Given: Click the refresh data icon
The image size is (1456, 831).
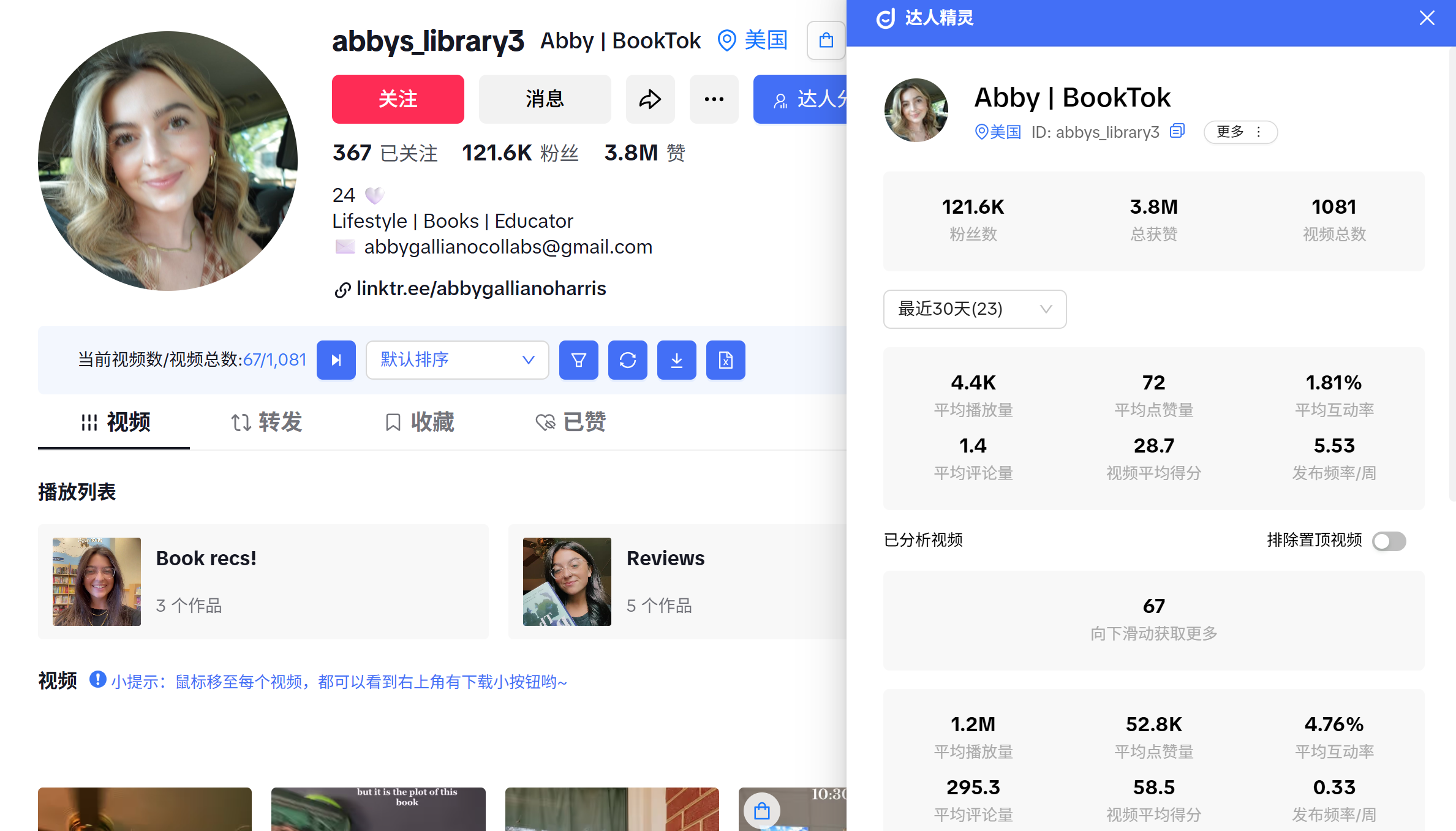Looking at the screenshot, I should pyautogui.click(x=627, y=360).
